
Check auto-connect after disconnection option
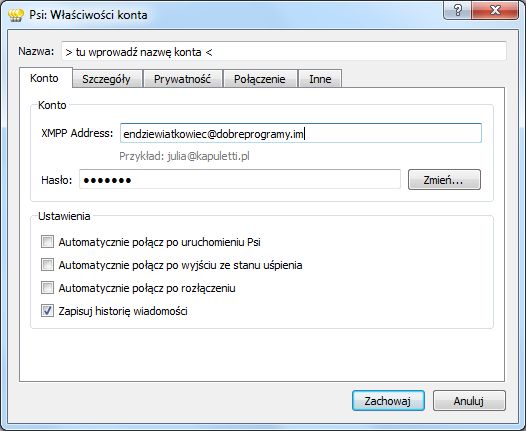[x=47, y=288]
